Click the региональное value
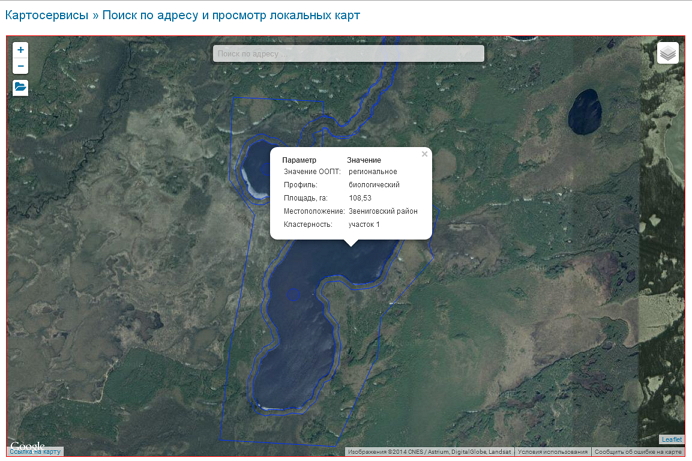Image resolution: width=692 pixels, height=461 pixels. tap(372, 172)
